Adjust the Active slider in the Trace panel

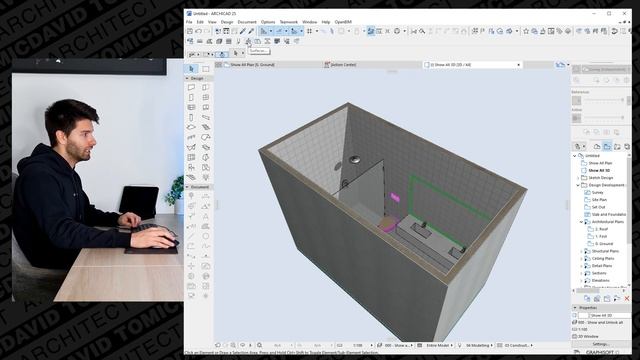click(604, 118)
